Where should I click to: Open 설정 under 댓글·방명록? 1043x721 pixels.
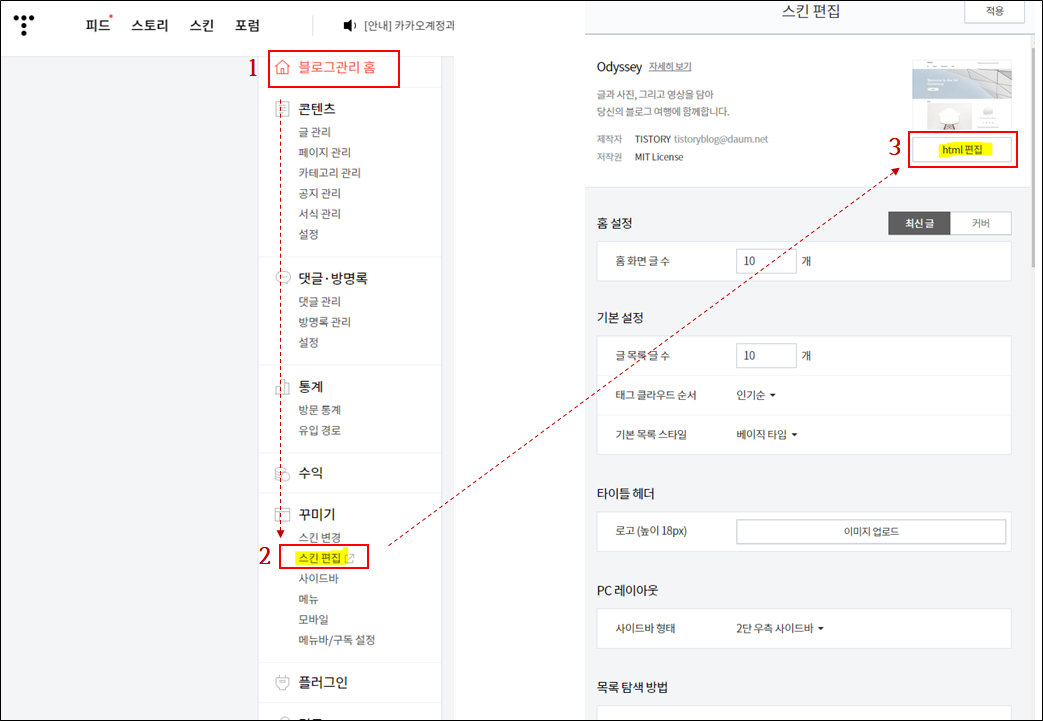click(309, 343)
